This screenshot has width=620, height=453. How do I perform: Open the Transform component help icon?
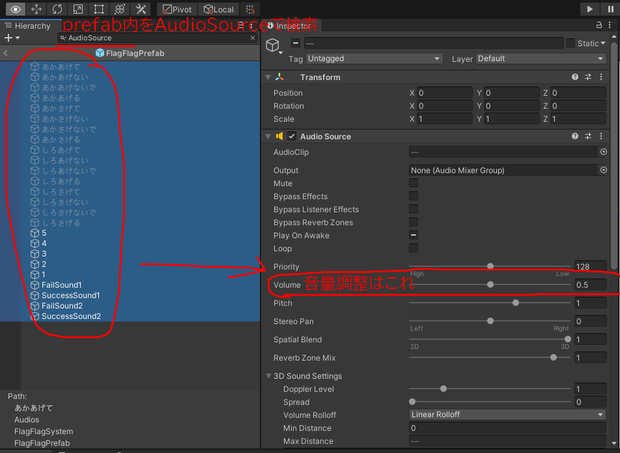[575, 77]
